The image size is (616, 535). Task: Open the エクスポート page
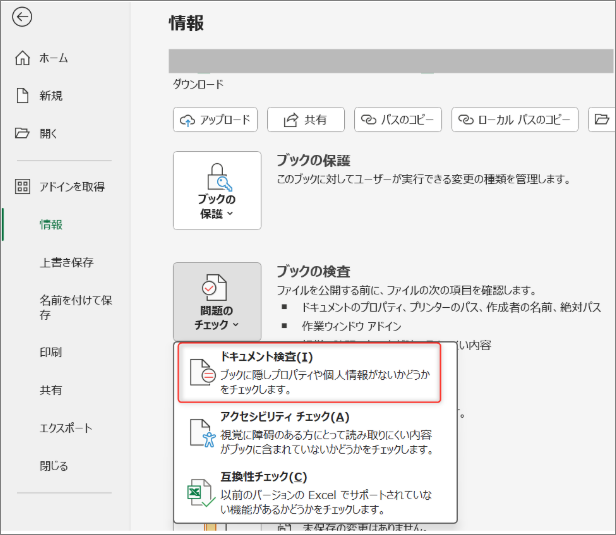[x=66, y=428]
